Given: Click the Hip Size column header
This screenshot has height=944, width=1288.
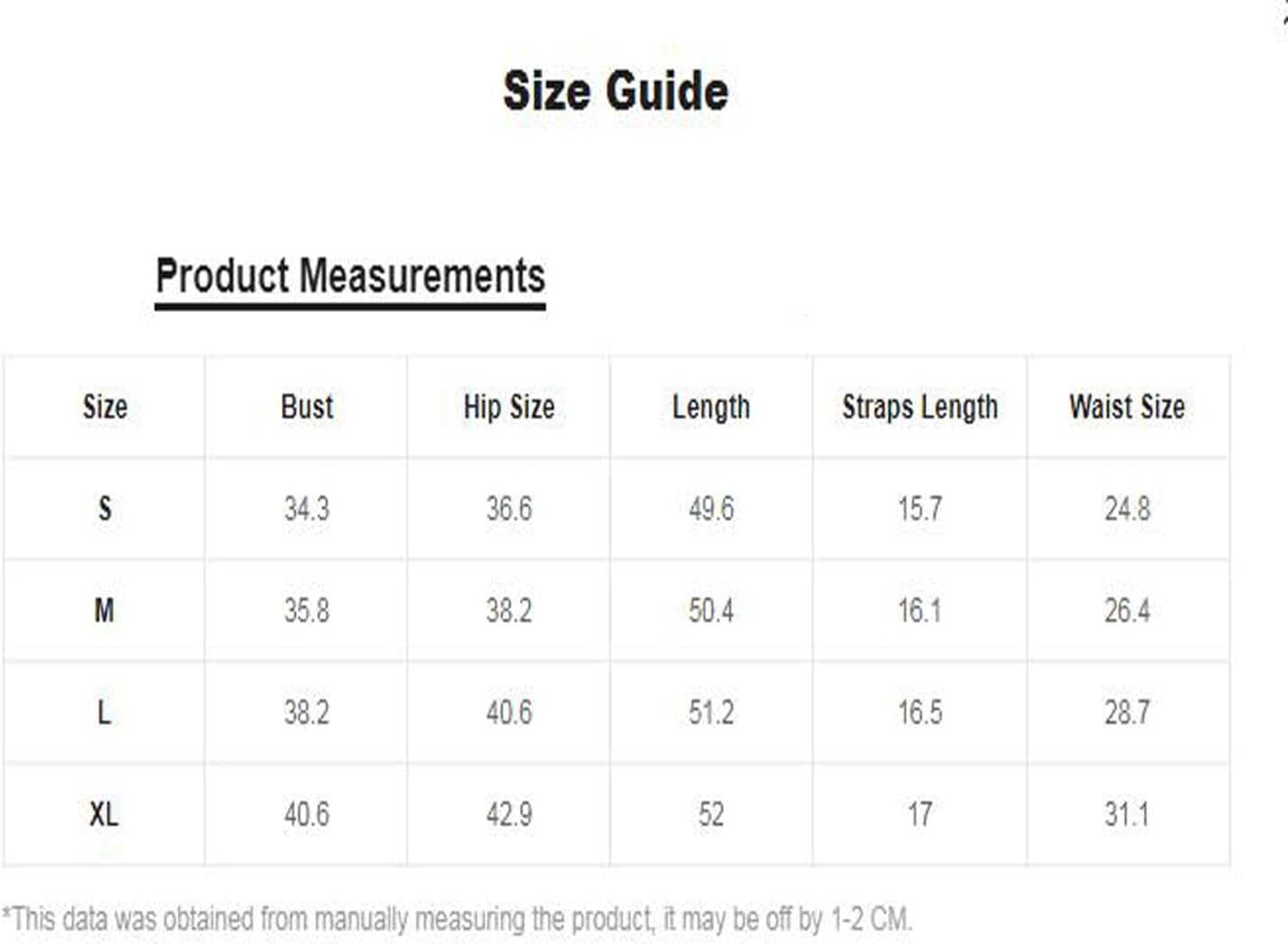Looking at the screenshot, I should [508, 407].
